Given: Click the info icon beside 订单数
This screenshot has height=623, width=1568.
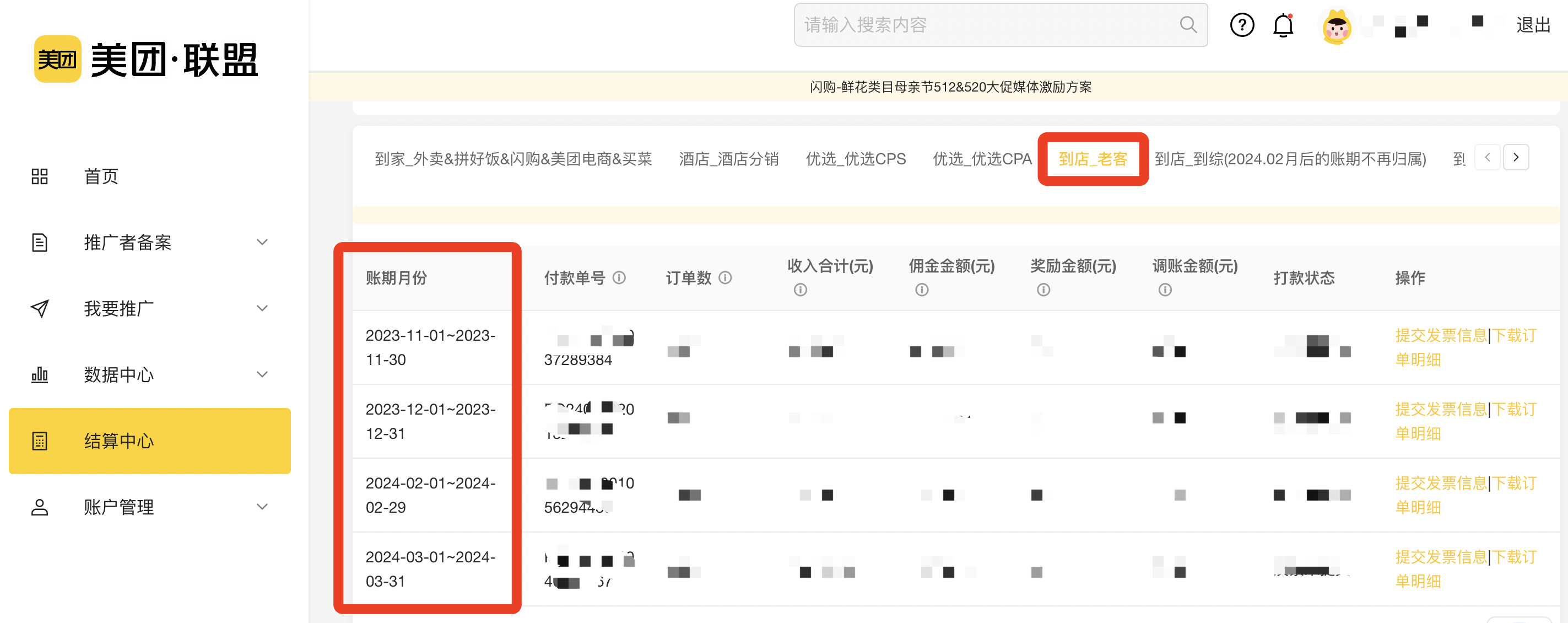Looking at the screenshot, I should click(725, 278).
